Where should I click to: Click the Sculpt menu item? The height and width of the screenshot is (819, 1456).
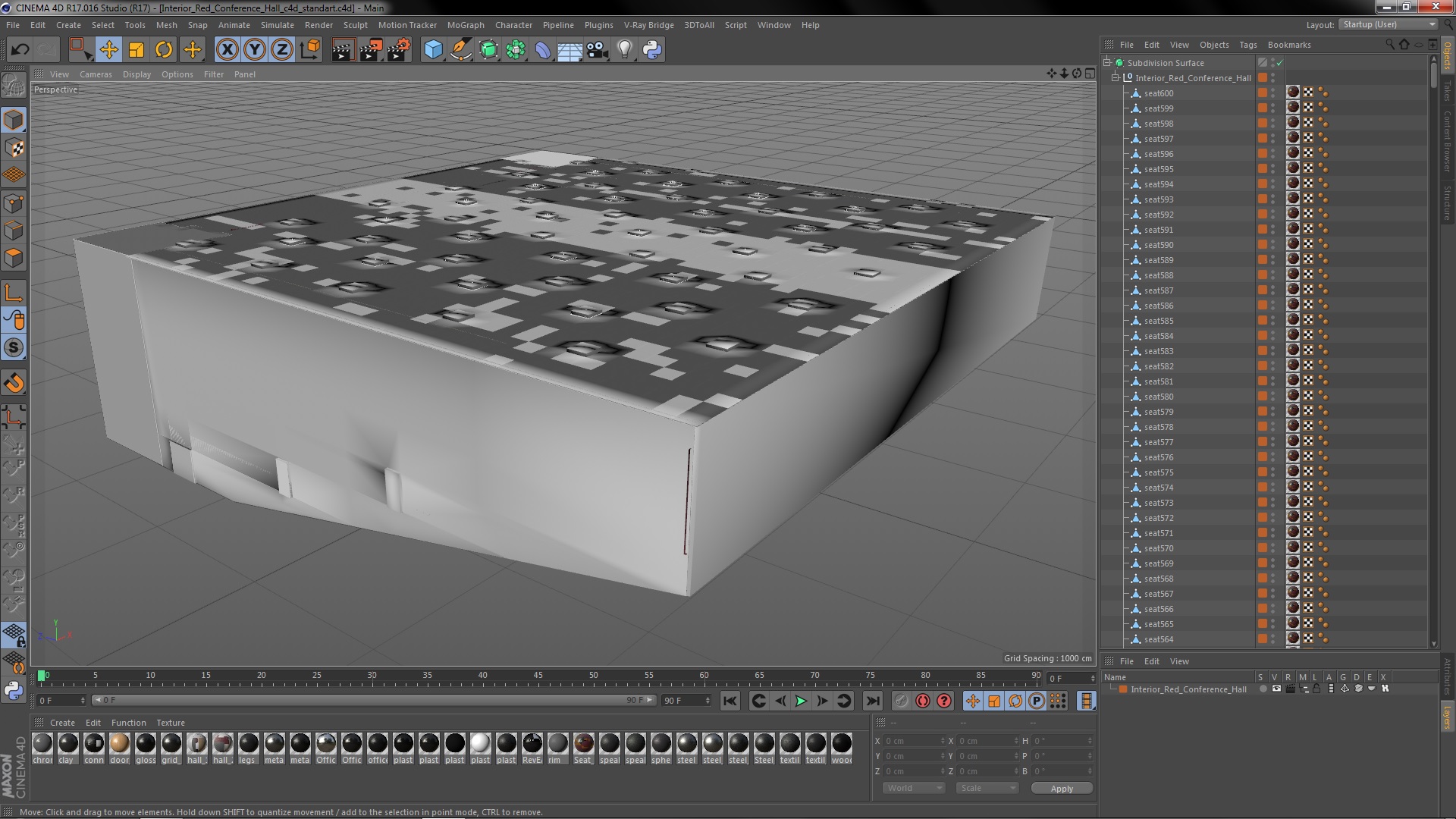pyautogui.click(x=357, y=25)
